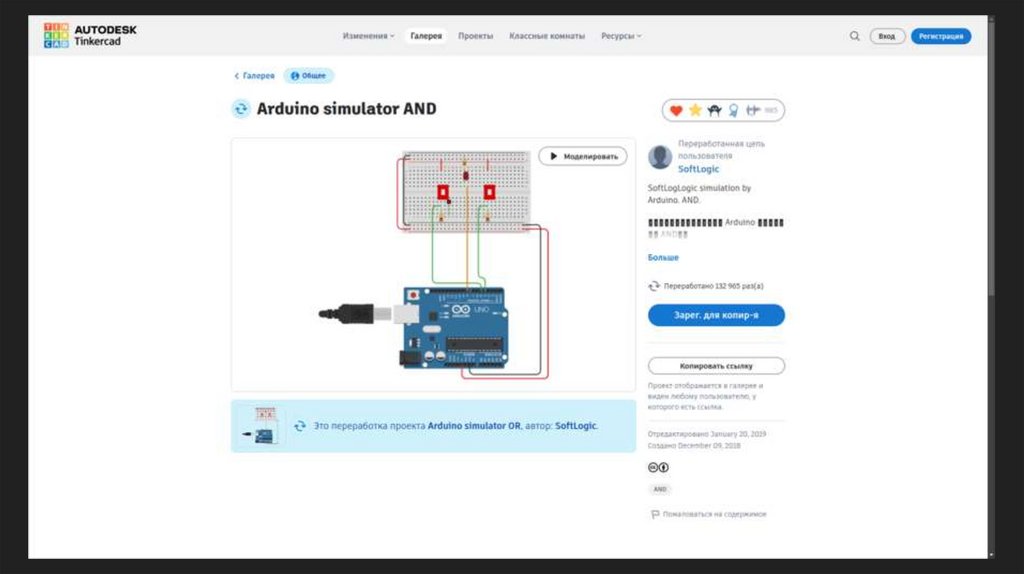Open the Проекты tab

click(x=475, y=36)
